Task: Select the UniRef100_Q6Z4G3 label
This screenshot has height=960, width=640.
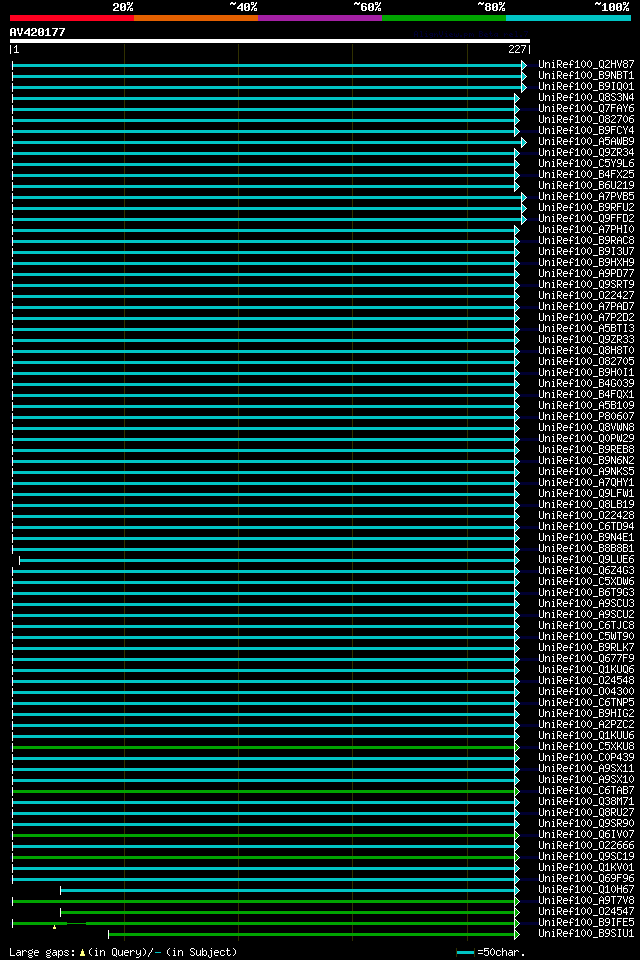Action: [586, 571]
